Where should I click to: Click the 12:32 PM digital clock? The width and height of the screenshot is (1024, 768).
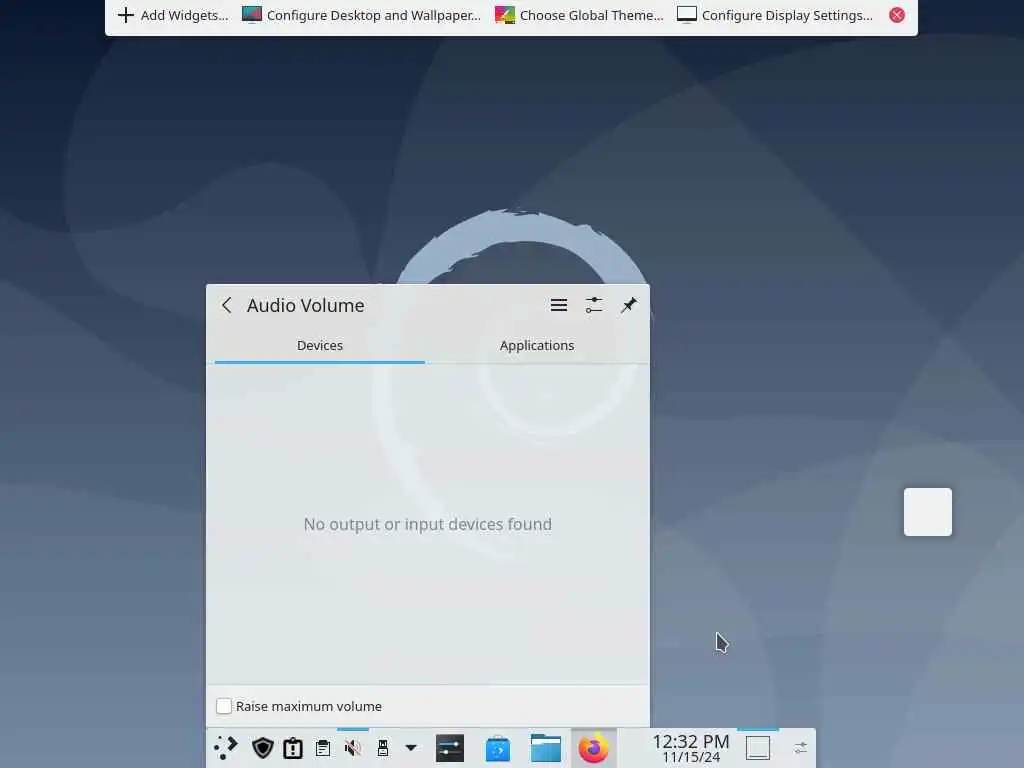[x=691, y=748]
